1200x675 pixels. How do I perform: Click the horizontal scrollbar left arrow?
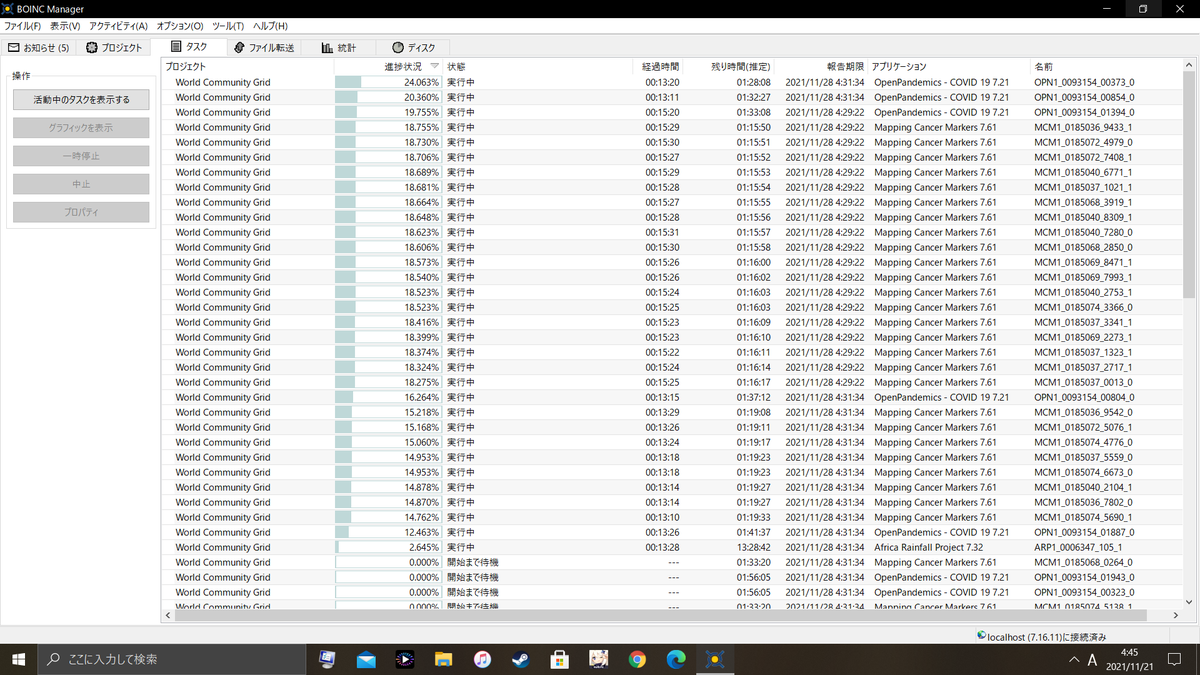tap(169, 617)
